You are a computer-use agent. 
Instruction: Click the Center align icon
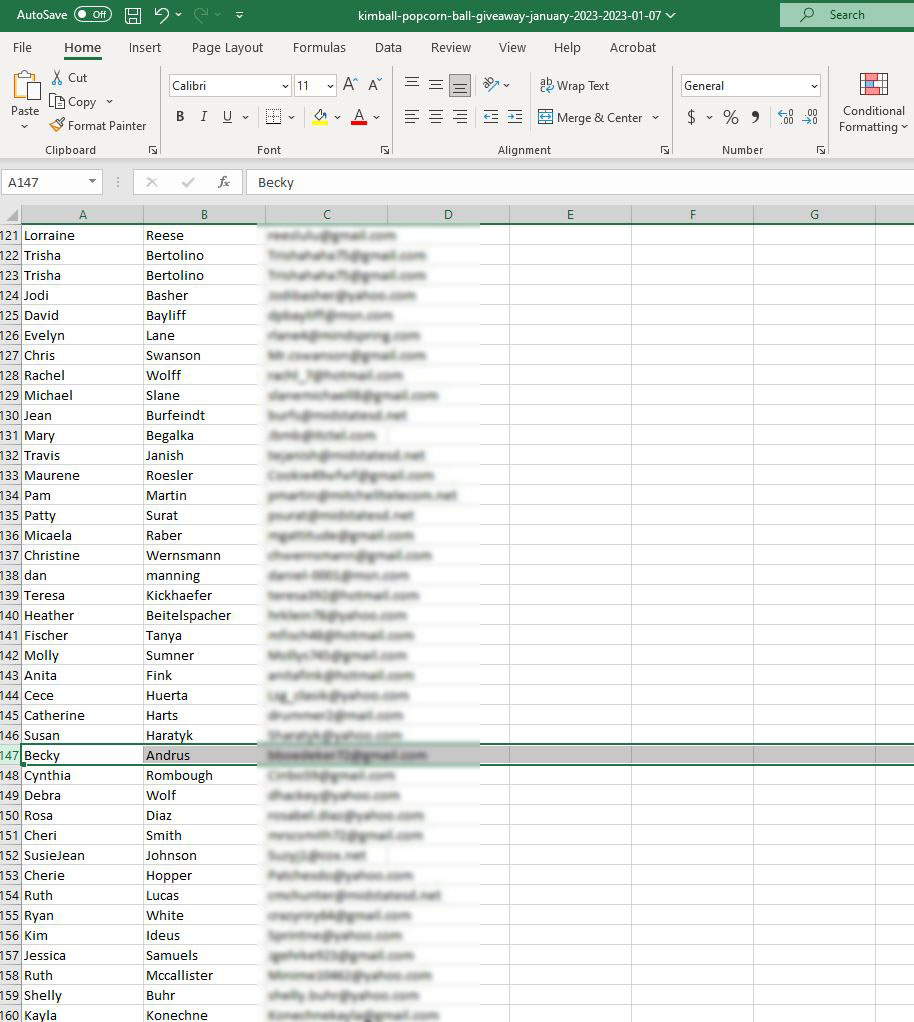tap(436, 117)
